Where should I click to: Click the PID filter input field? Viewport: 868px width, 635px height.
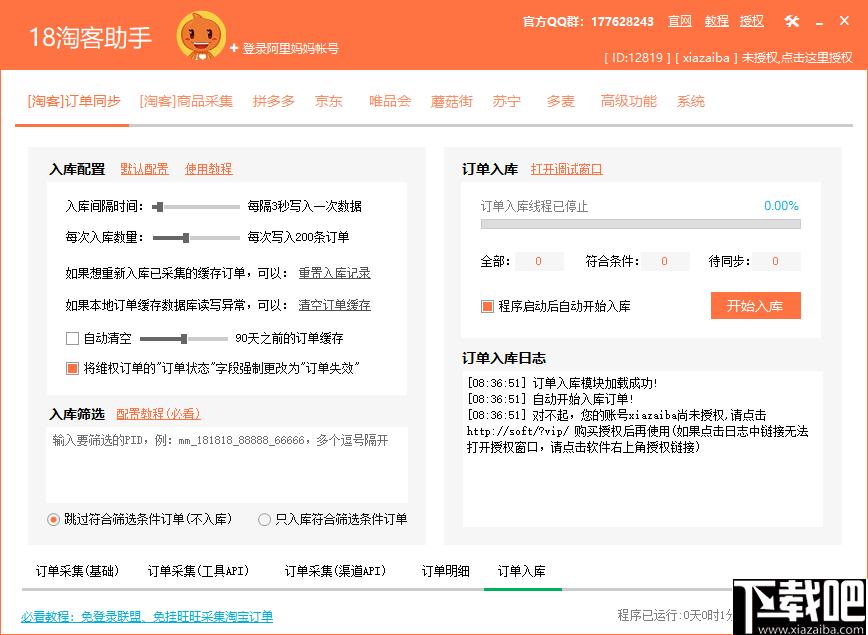227,464
